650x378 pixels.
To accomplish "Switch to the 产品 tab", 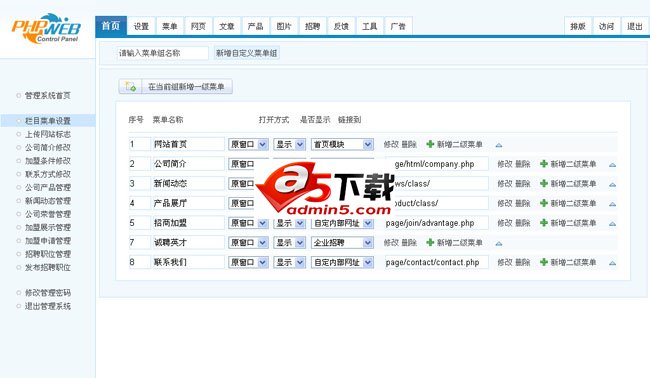I will coord(255,27).
